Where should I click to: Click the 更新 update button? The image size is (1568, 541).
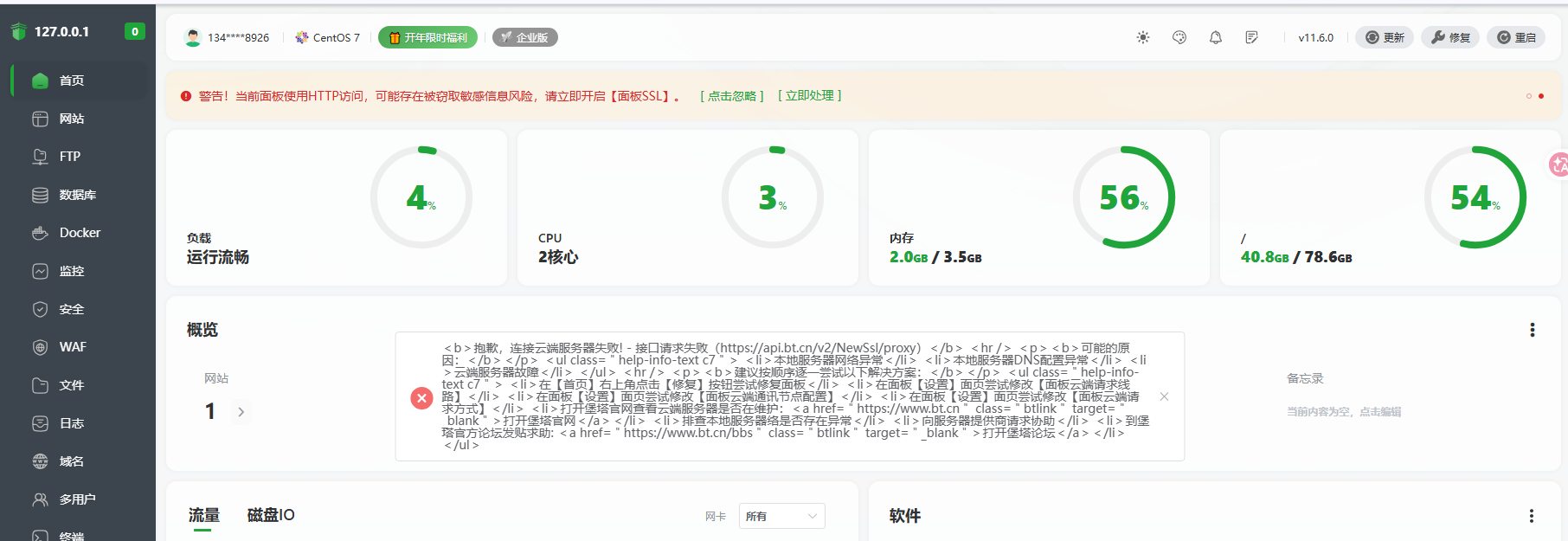pyautogui.click(x=1385, y=37)
